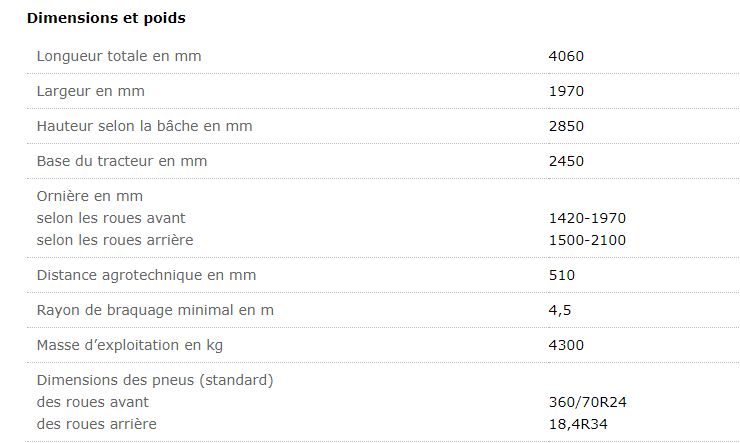Viewport: 740px width, 443px height.
Task: Select the "selon les roues arrière" label
Action: 115,240
